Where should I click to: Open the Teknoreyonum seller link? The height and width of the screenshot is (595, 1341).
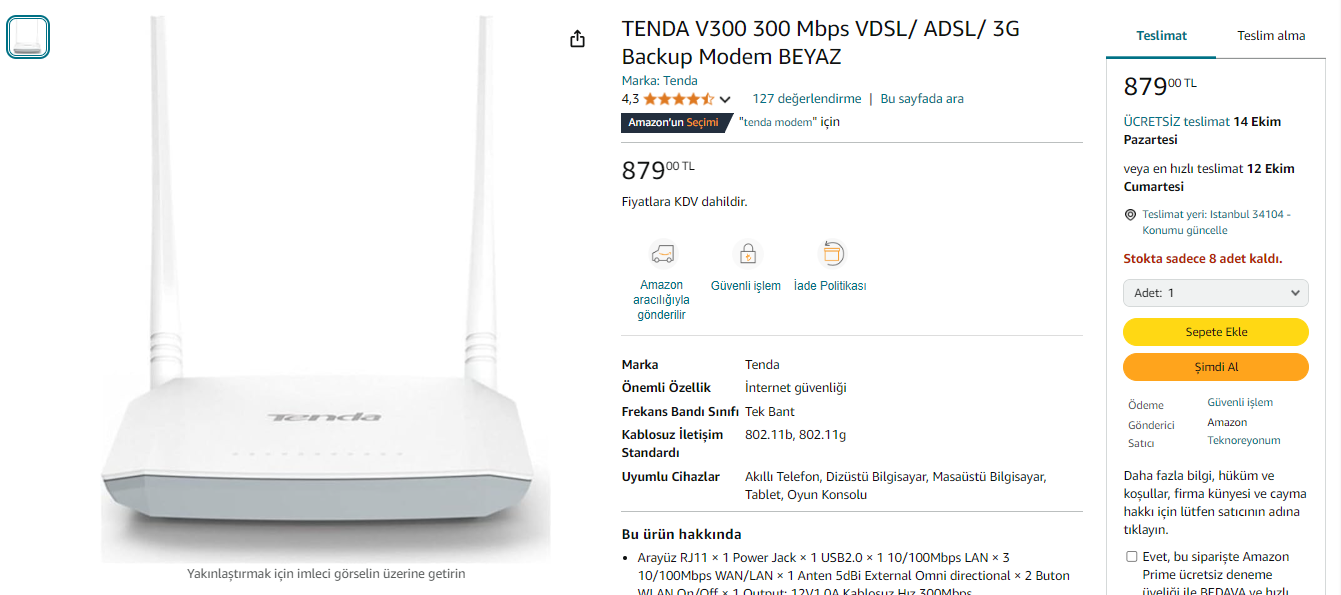coord(1243,441)
